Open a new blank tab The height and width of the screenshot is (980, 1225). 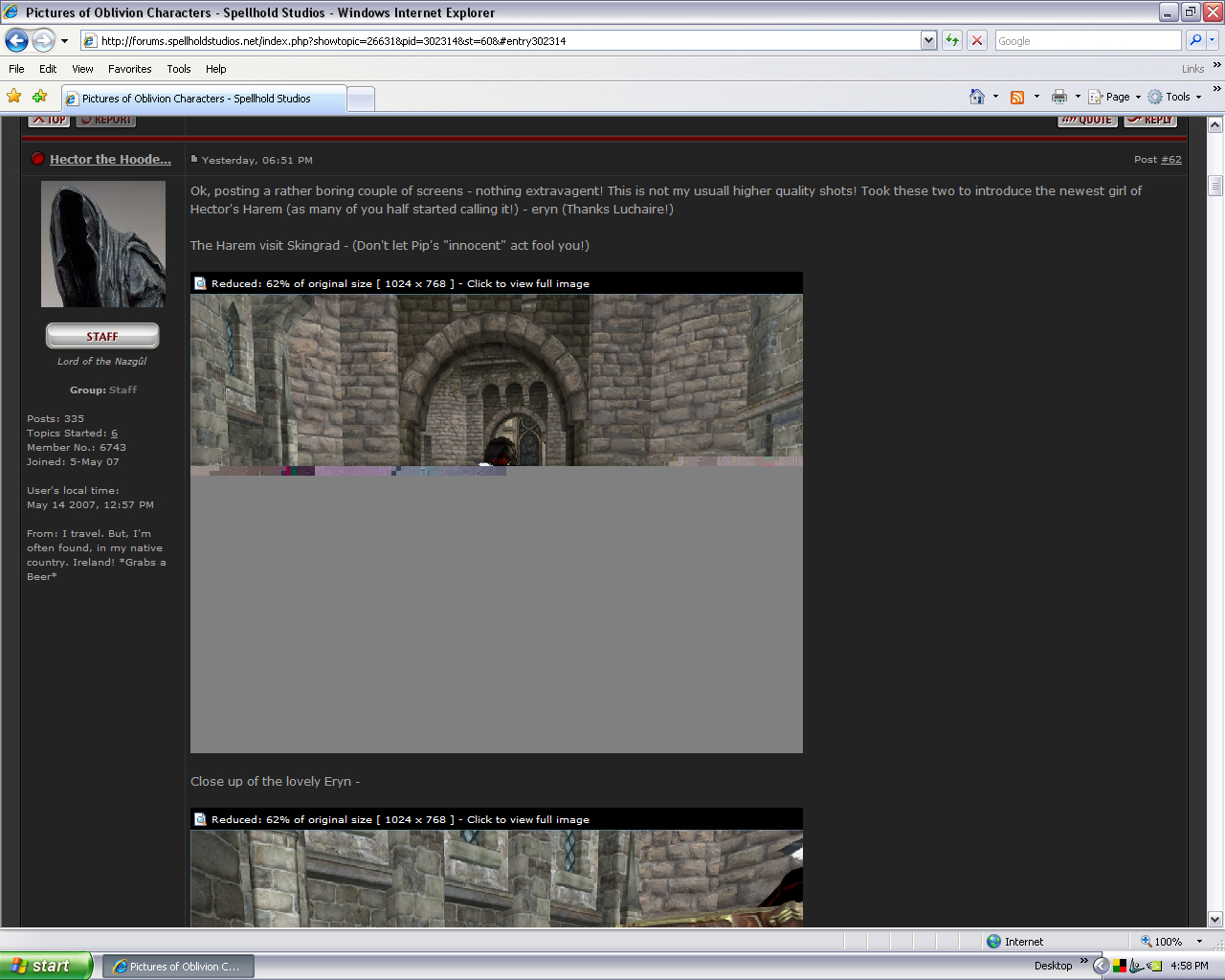360,99
